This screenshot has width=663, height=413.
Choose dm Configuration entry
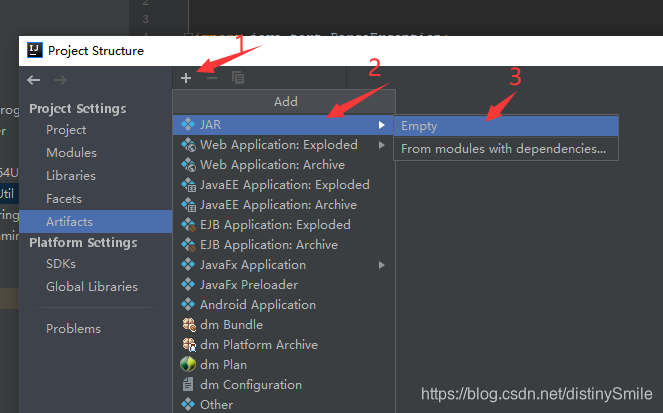(x=283, y=384)
